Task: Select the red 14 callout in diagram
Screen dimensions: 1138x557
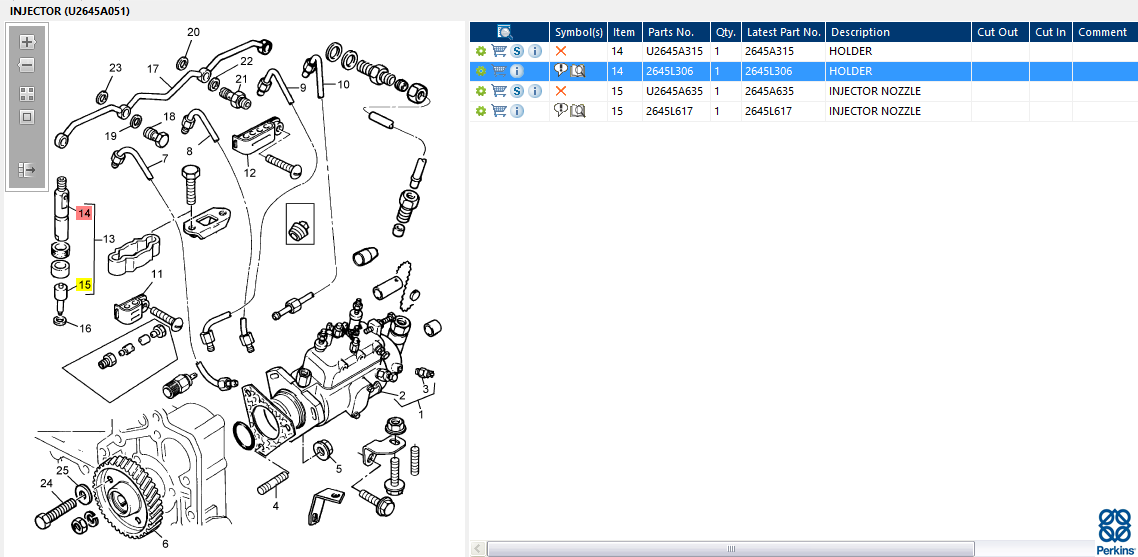Action: tap(84, 213)
